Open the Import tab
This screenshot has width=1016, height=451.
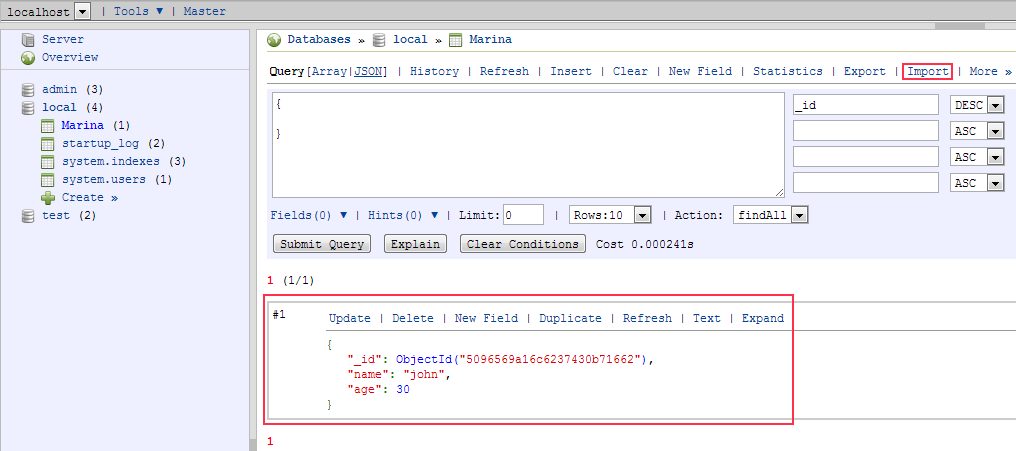point(927,71)
